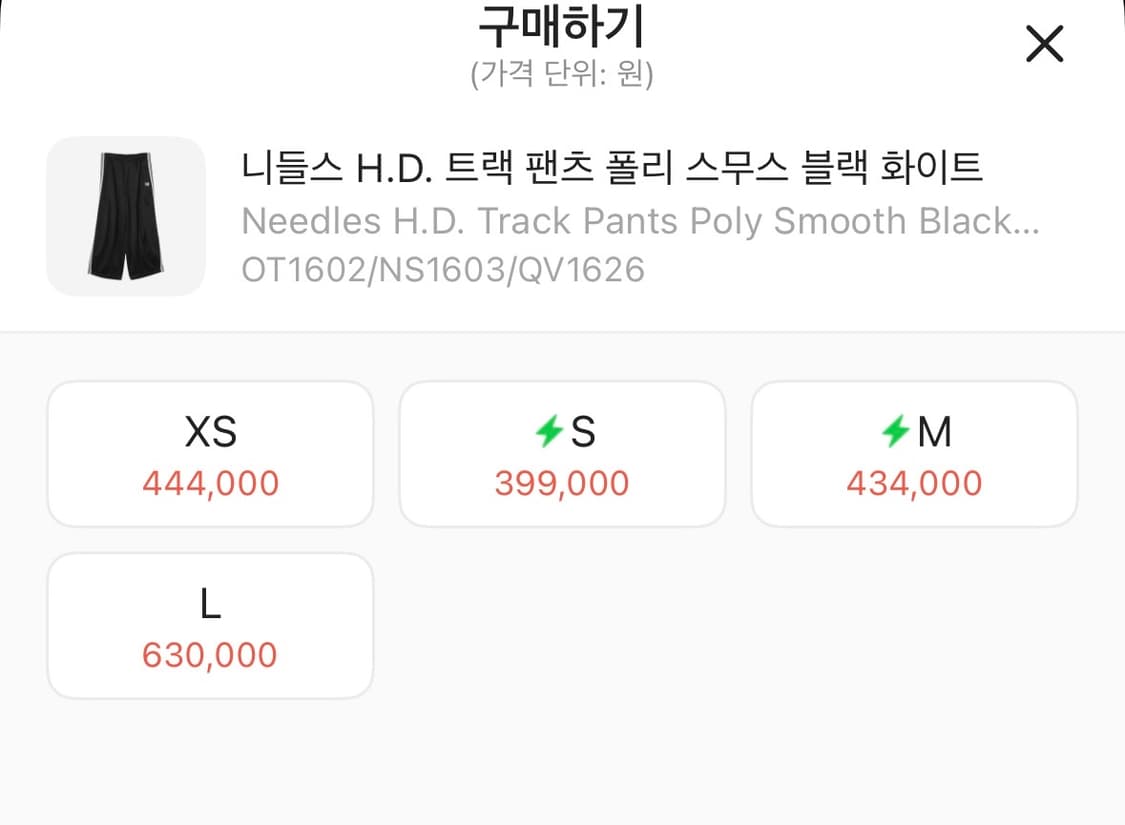Click the style code OT1602/NS1603/QV1626
Viewport: 1125px width, 825px height.
[x=443, y=269]
